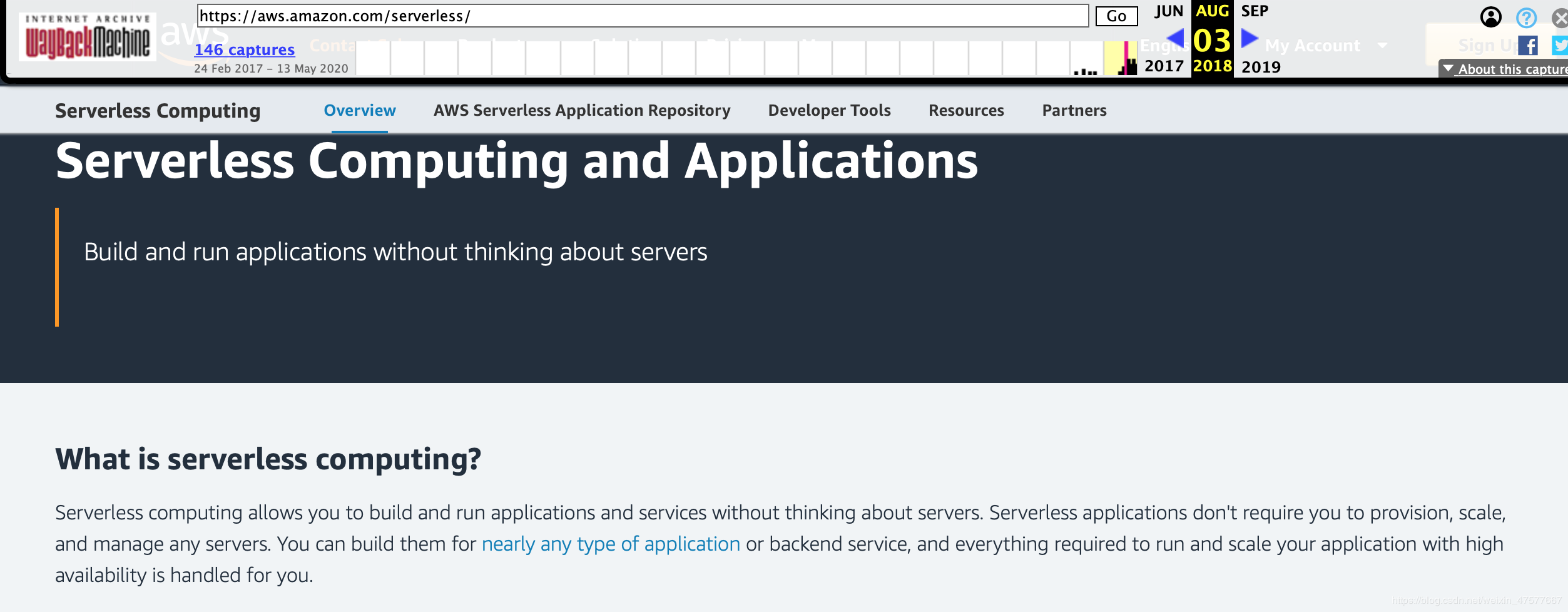
Task: Close the Wayback toolbar
Action: point(1560,18)
